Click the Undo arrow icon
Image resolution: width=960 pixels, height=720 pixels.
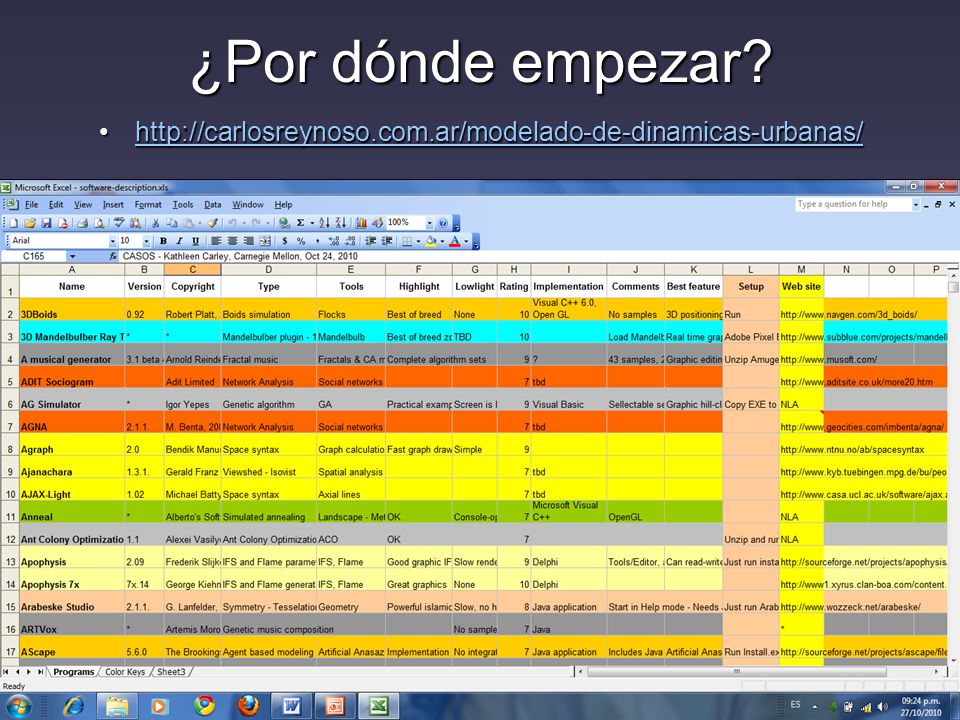pos(233,223)
